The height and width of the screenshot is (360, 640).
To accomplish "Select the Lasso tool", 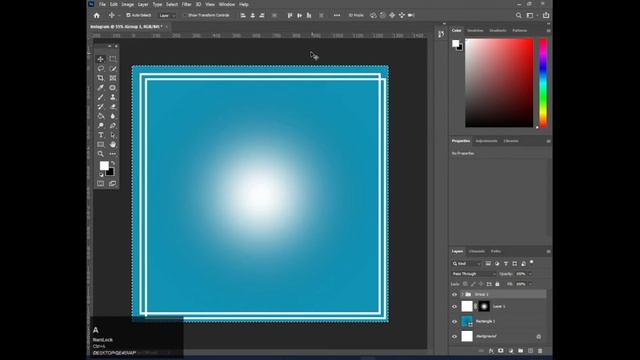I will [100, 69].
